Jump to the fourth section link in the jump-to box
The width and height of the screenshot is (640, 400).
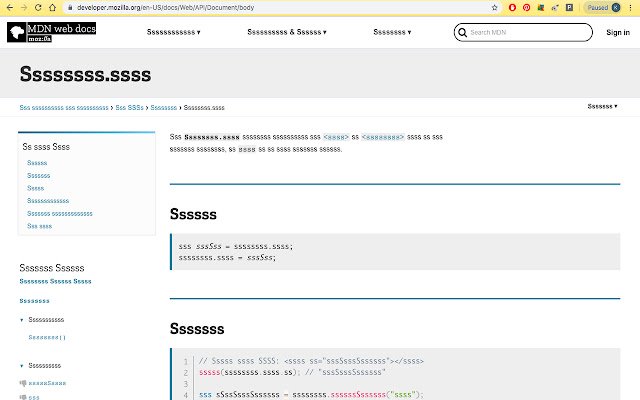point(48,201)
